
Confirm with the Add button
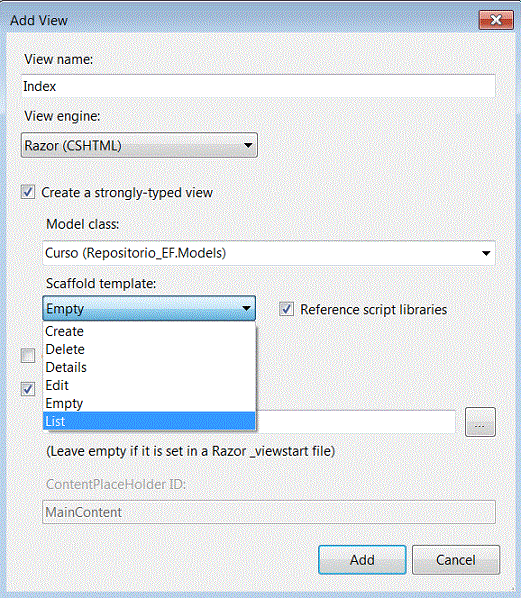pos(362,560)
